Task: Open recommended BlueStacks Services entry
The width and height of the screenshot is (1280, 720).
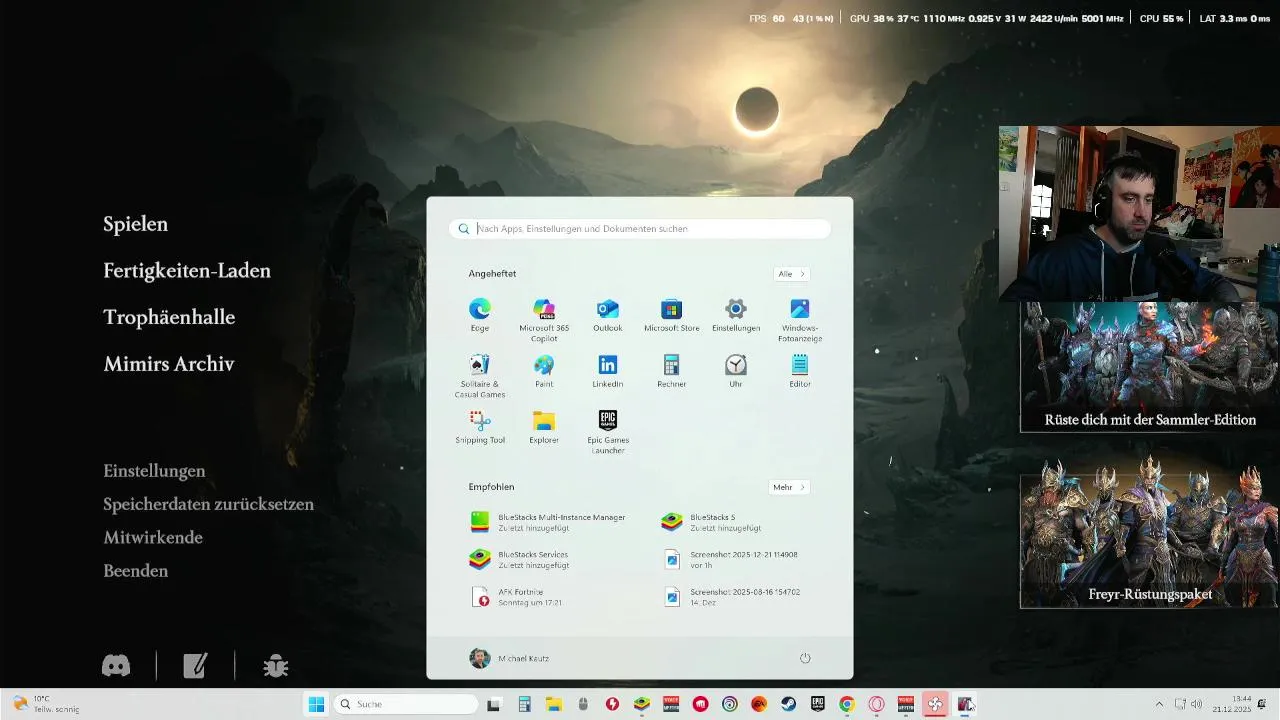Action: coord(520,559)
